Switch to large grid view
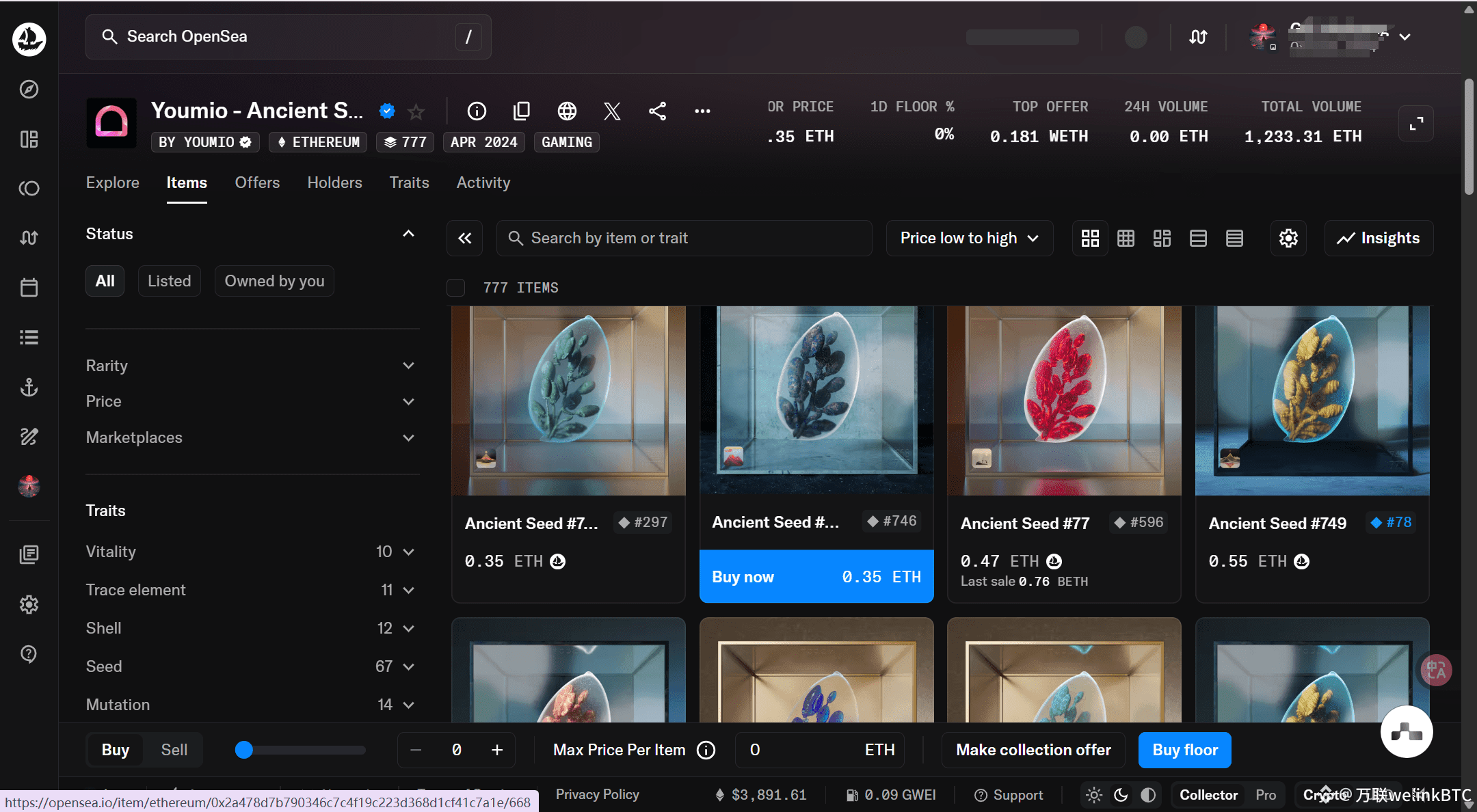The width and height of the screenshot is (1477, 812). tap(1090, 238)
